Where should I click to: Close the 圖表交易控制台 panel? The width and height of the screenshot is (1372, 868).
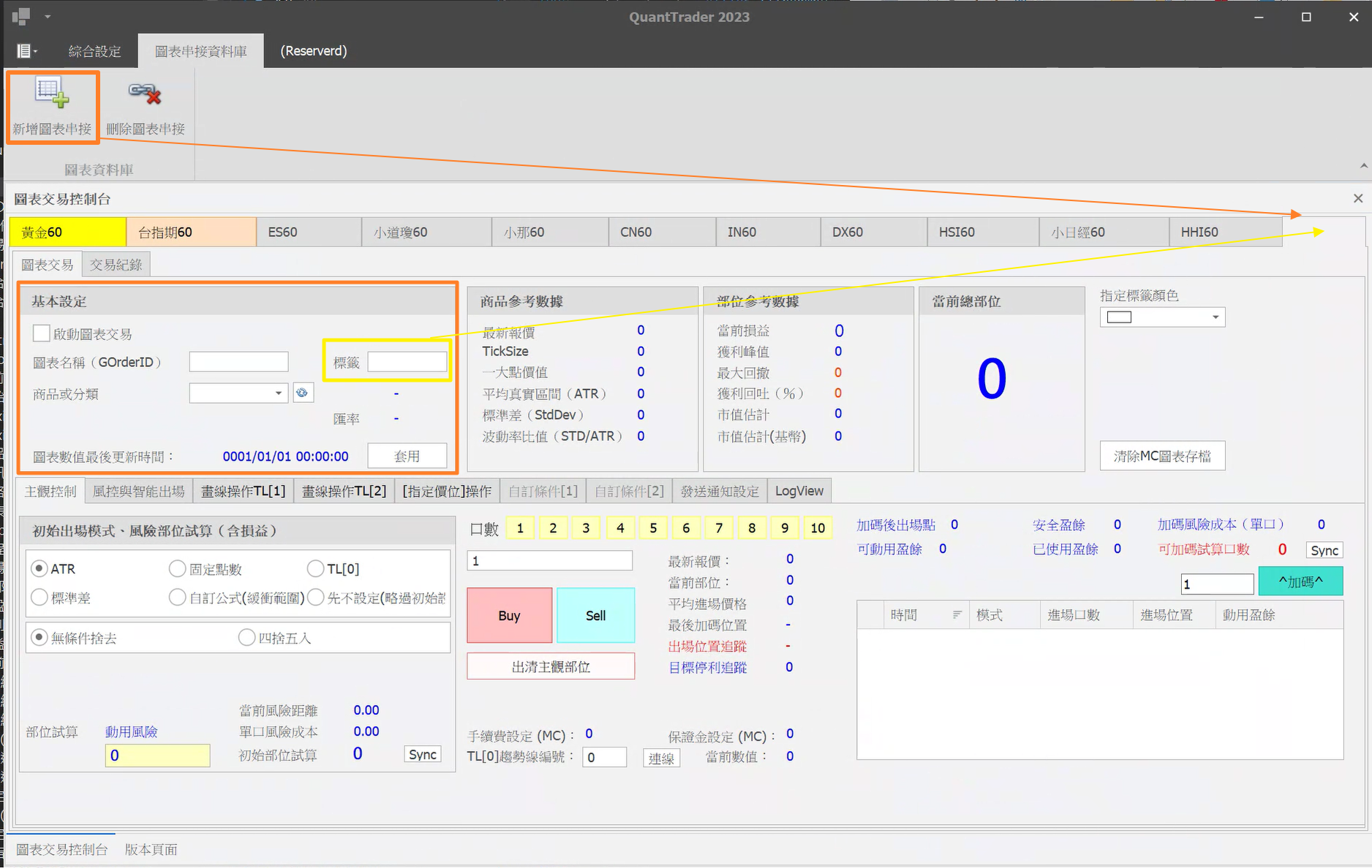(1358, 198)
